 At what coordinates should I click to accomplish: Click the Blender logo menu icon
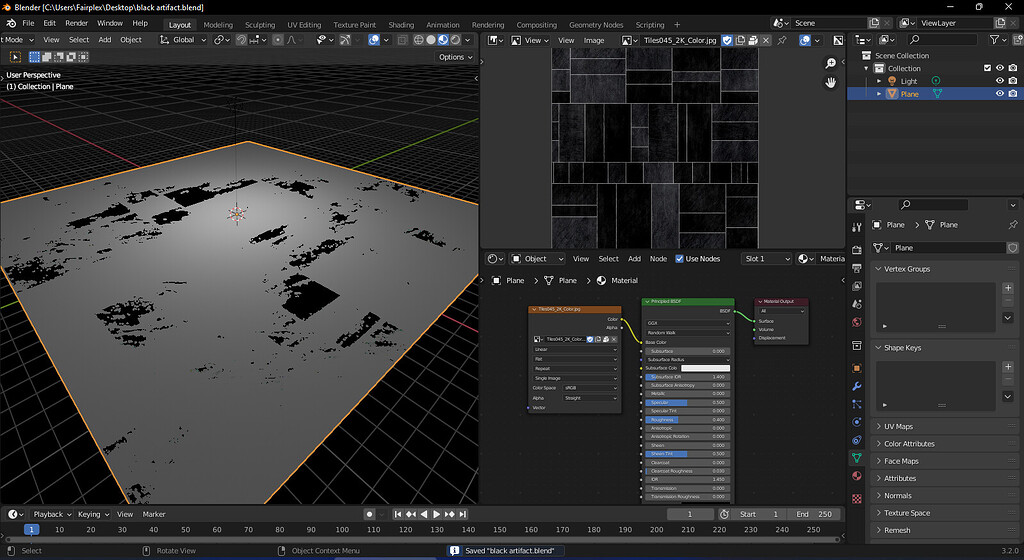(x=11, y=23)
